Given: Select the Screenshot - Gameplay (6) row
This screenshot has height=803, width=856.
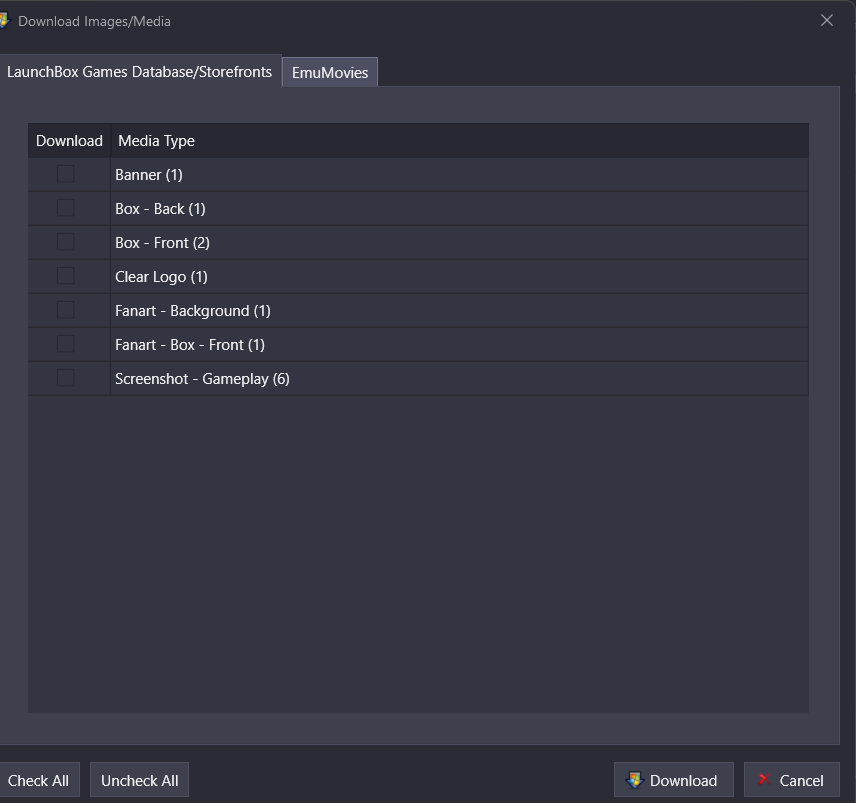Looking at the screenshot, I should click(x=418, y=378).
